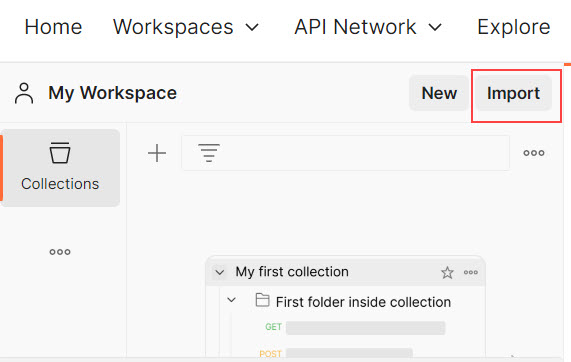Star the My first collection item

447,272
